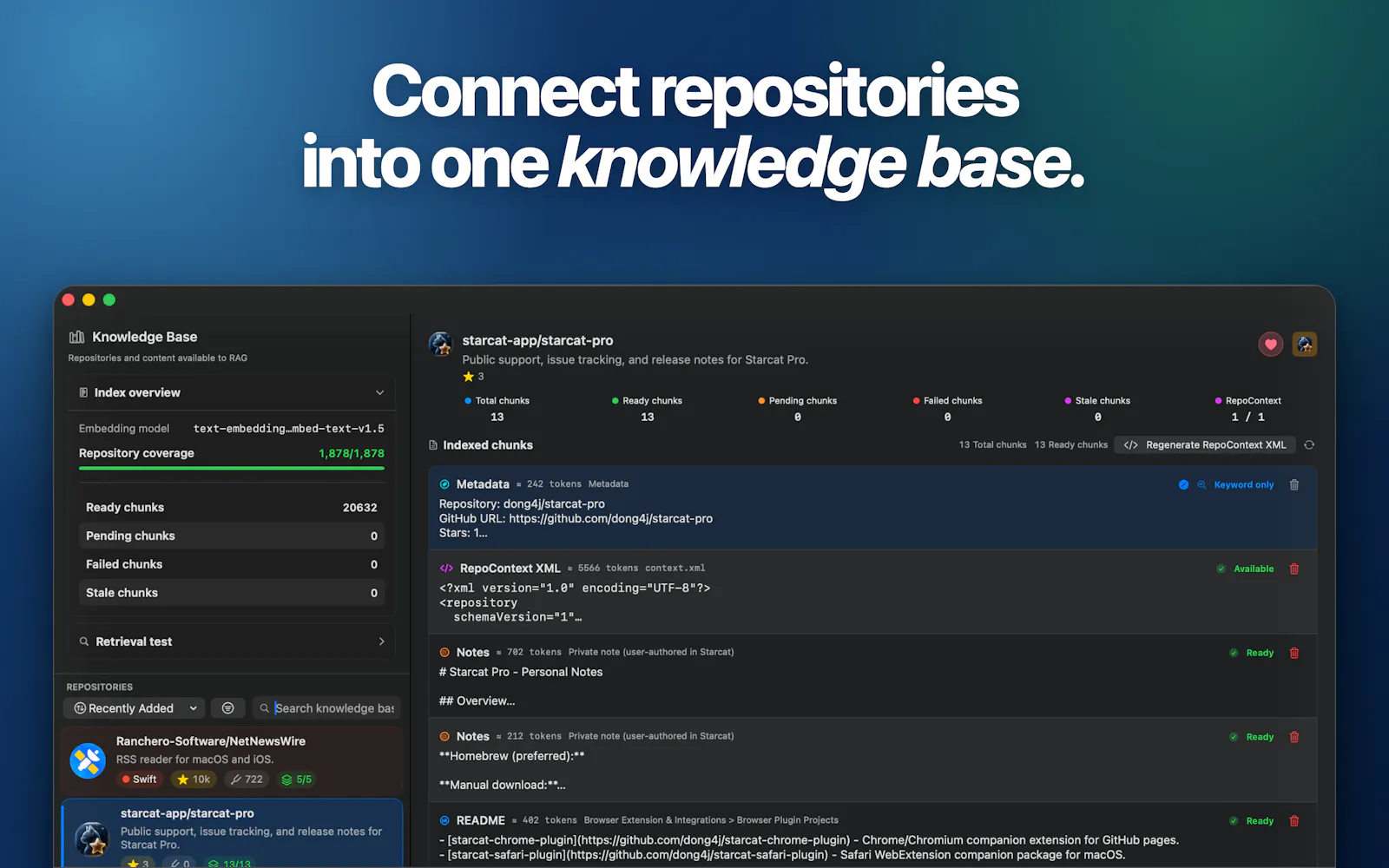
Task: Click the Keyword only label
Action: 1244,485
